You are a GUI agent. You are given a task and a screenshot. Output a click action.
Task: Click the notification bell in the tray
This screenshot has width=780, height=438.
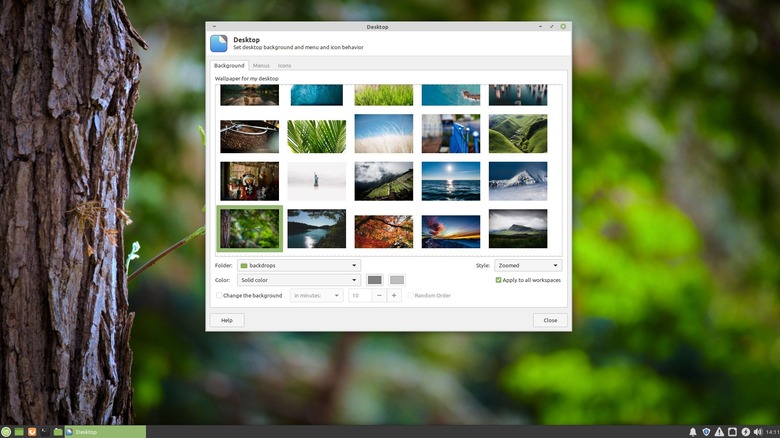692,431
